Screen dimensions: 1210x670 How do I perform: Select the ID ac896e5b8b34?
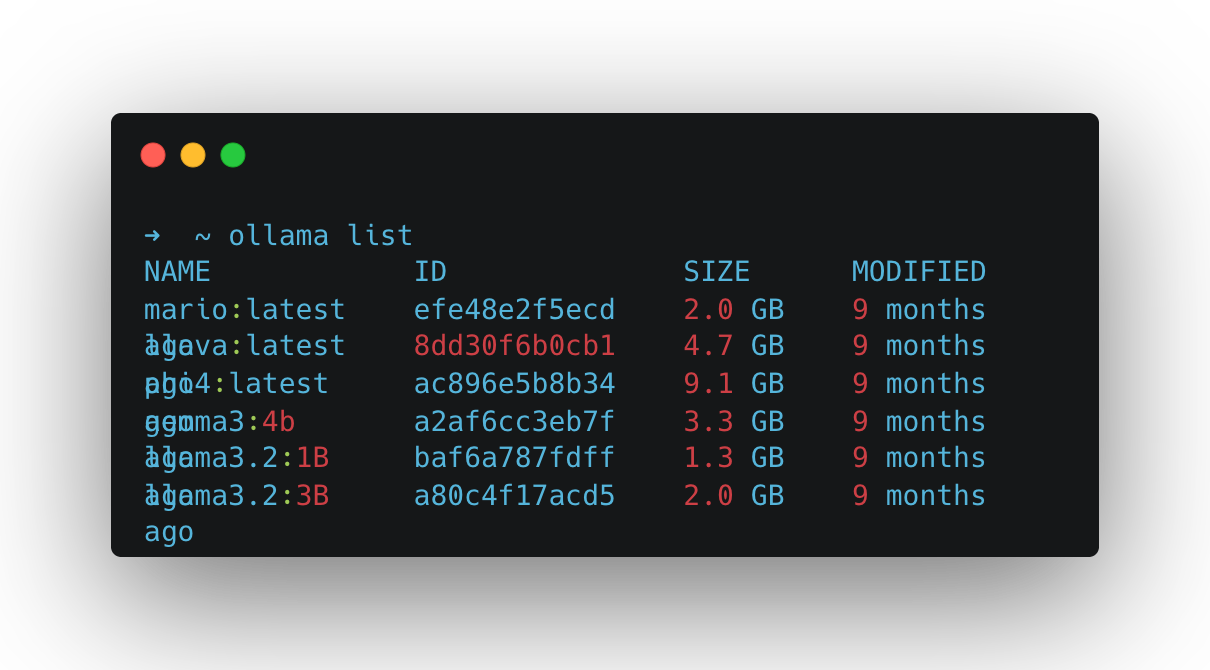coord(514,384)
